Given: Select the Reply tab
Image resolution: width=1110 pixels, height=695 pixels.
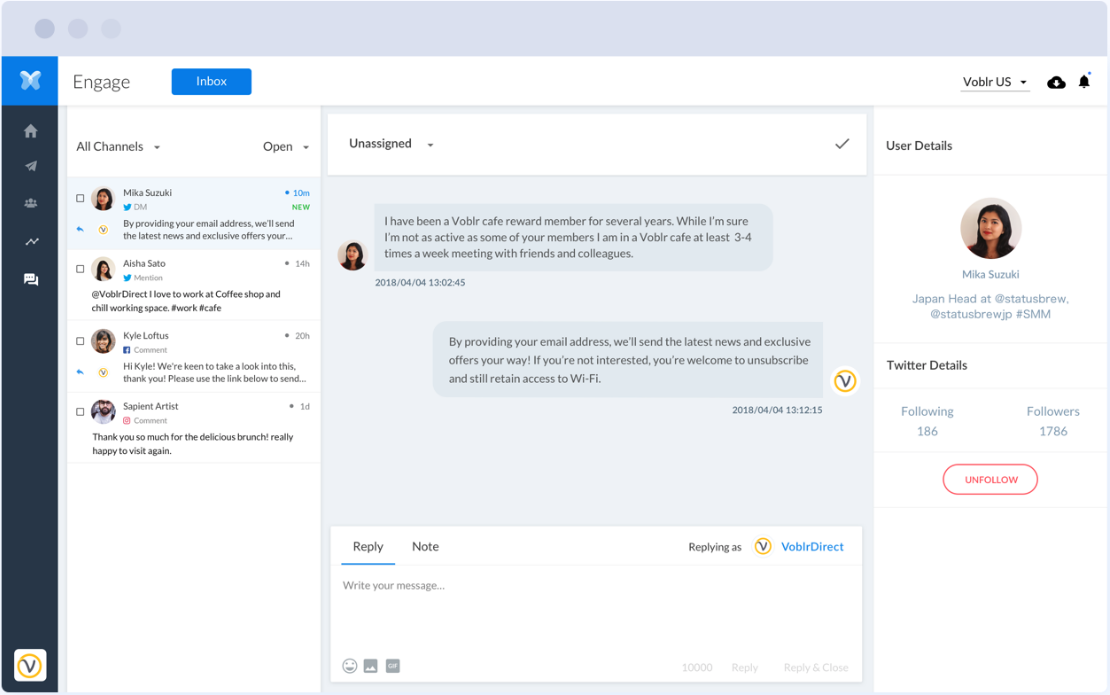Looking at the screenshot, I should 368,547.
